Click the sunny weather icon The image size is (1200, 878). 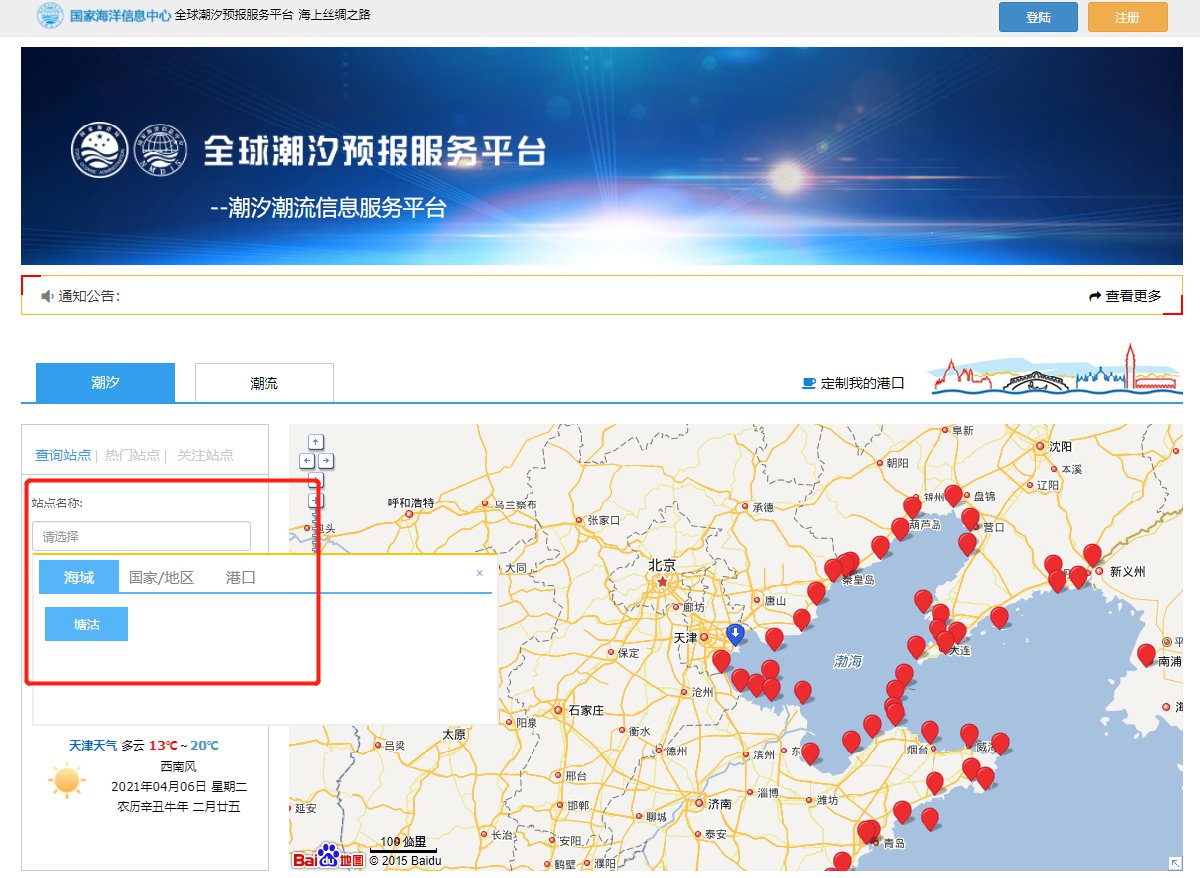click(x=67, y=779)
